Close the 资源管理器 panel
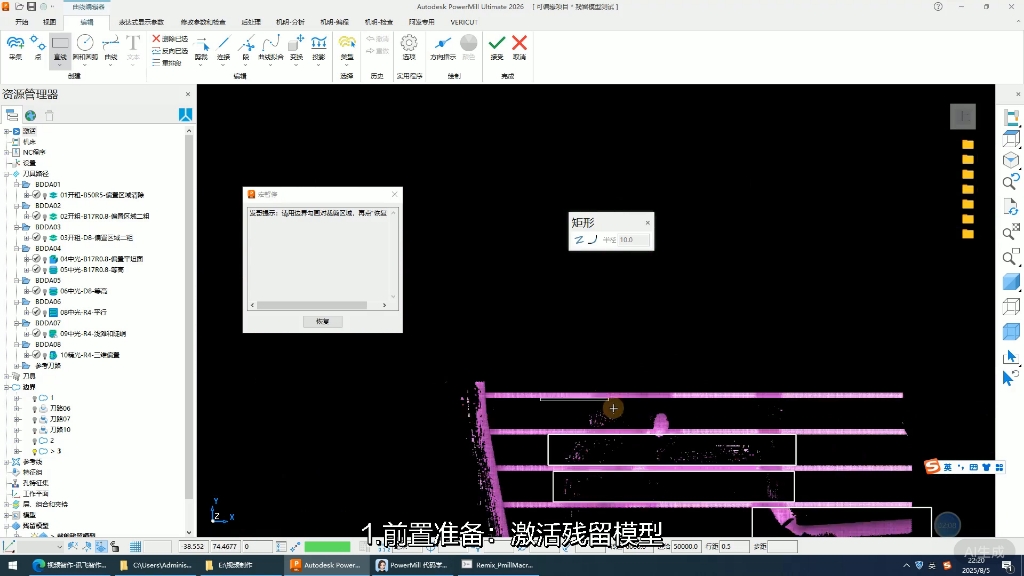The width and height of the screenshot is (1024, 576). (x=188, y=94)
